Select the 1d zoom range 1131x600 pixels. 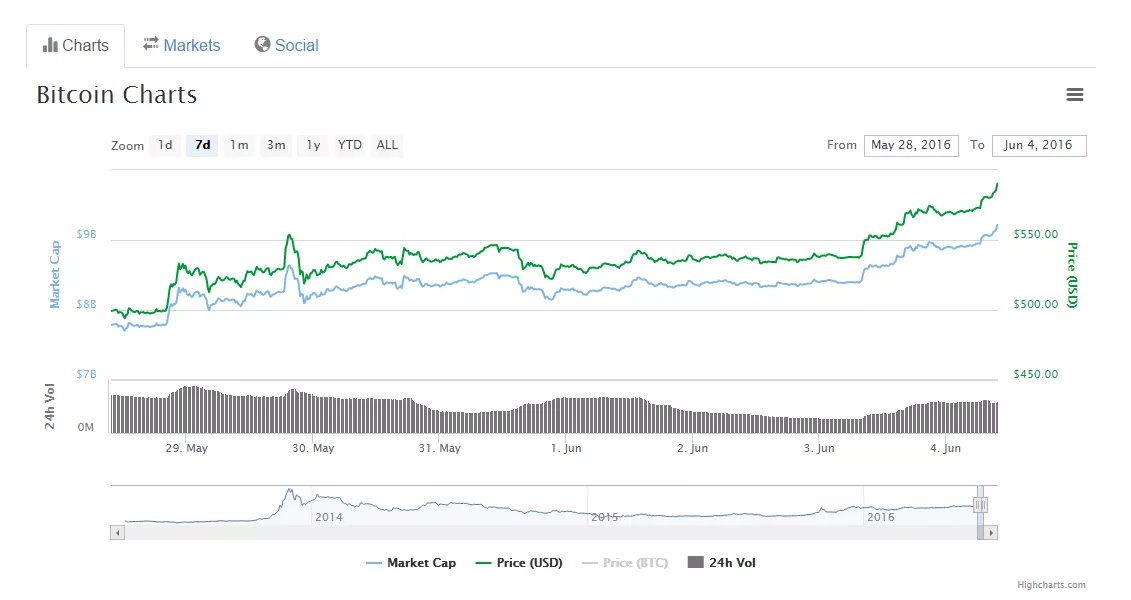pyautogui.click(x=165, y=145)
